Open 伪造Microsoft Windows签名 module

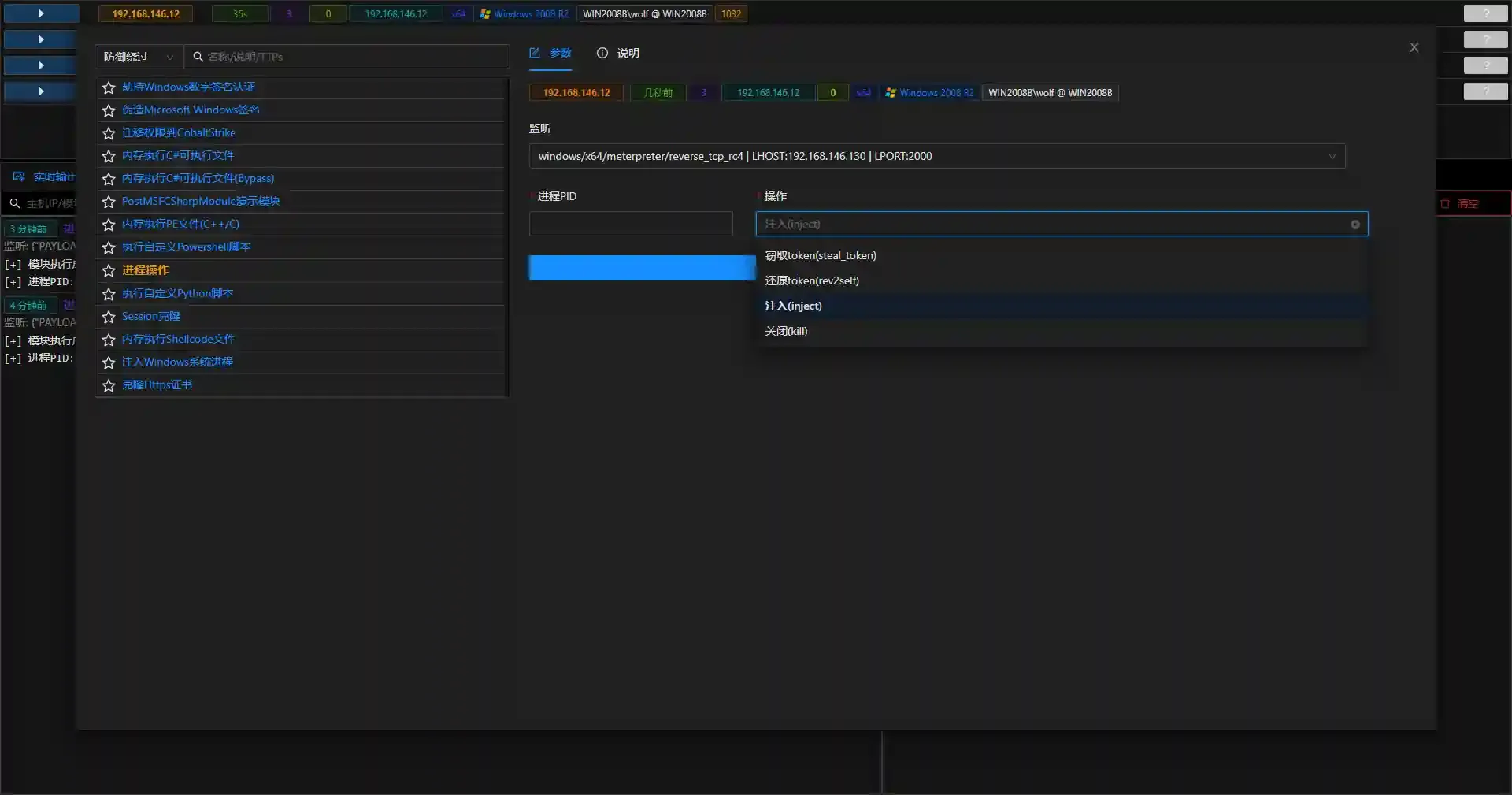191,110
